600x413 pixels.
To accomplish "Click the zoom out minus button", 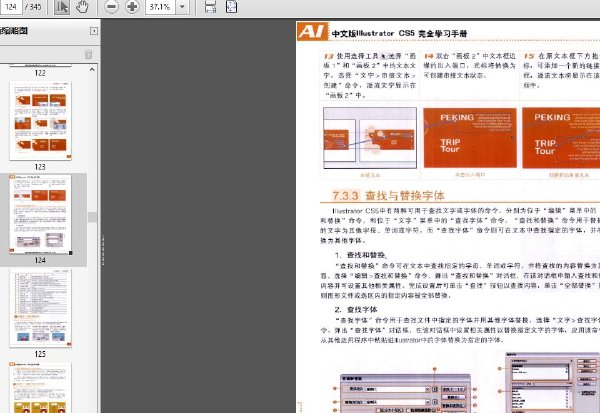I will (111, 7).
